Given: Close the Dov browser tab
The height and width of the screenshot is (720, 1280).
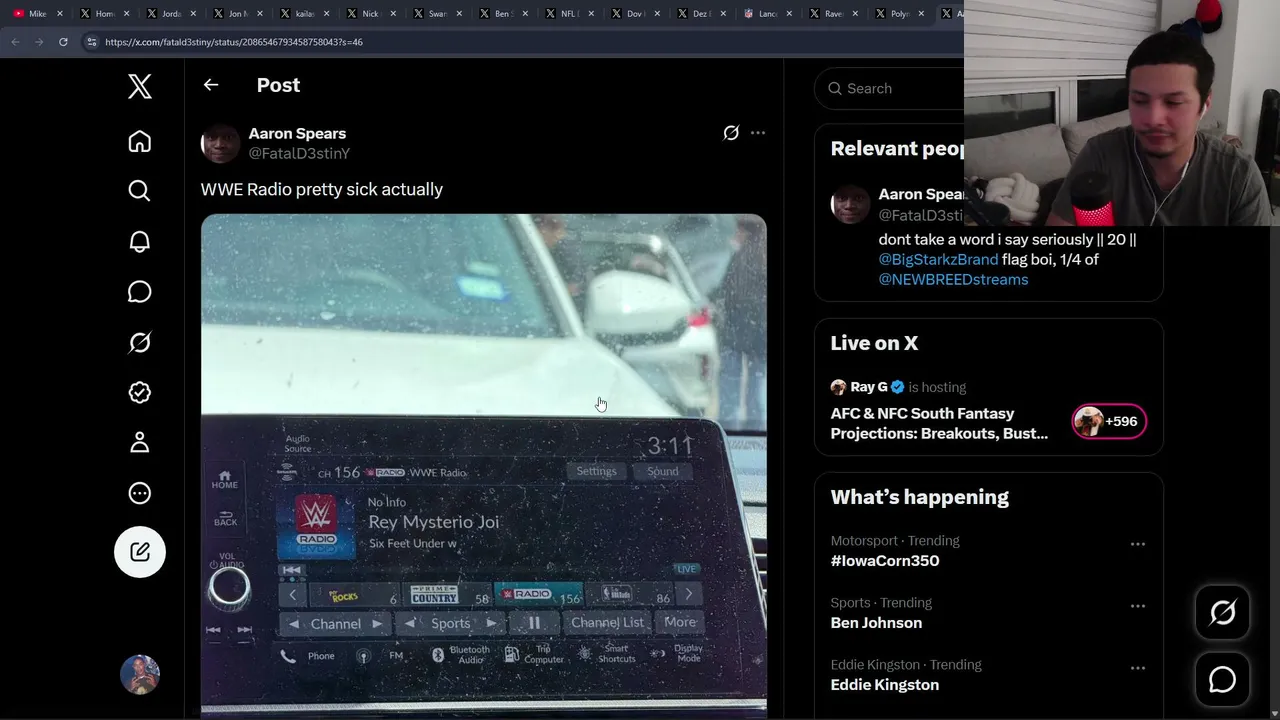Looking at the screenshot, I should pos(657,14).
